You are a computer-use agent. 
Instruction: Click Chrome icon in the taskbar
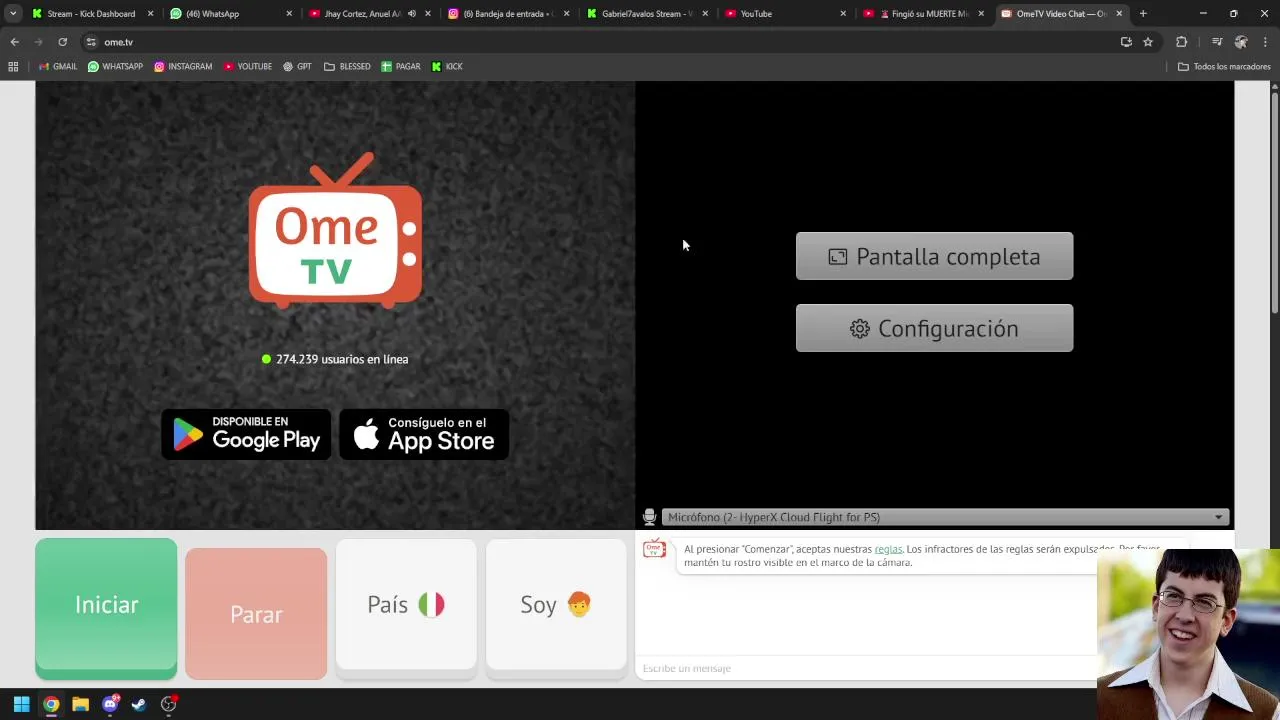(x=51, y=704)
